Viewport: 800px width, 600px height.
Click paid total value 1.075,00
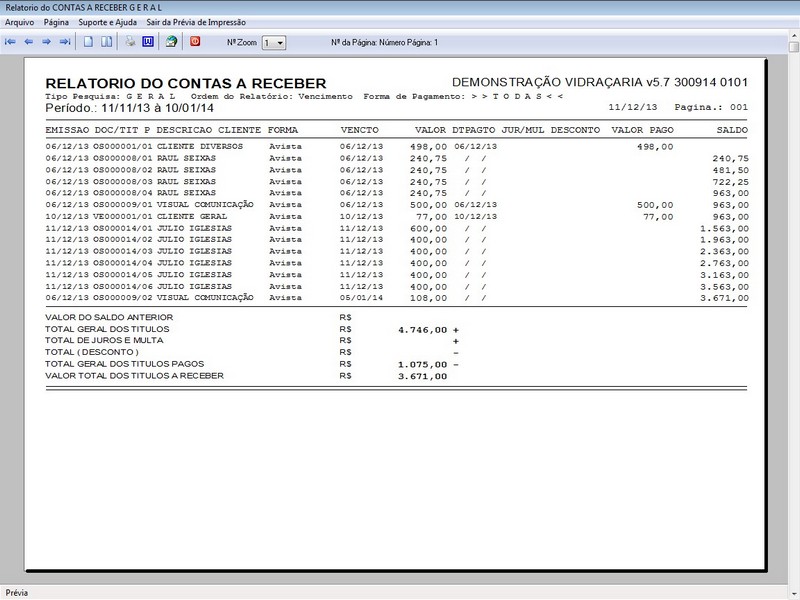422,365
